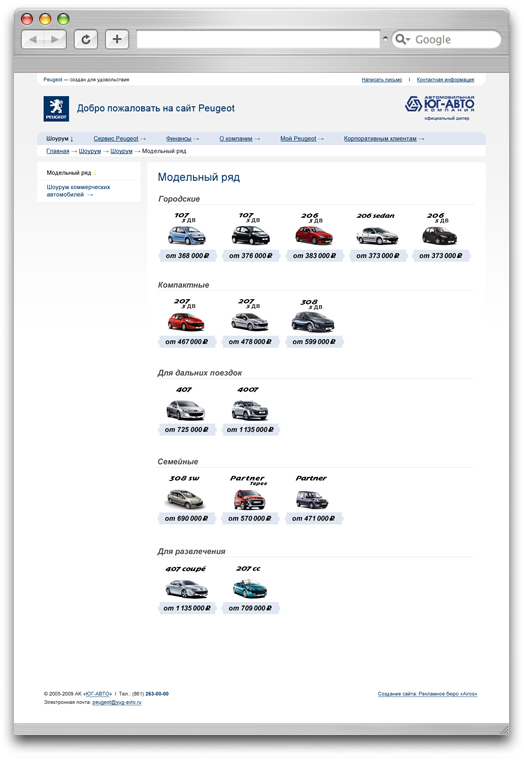Click the browser back arrow button
The height and width of the screenshot is (761, 524).
(33, 39)
